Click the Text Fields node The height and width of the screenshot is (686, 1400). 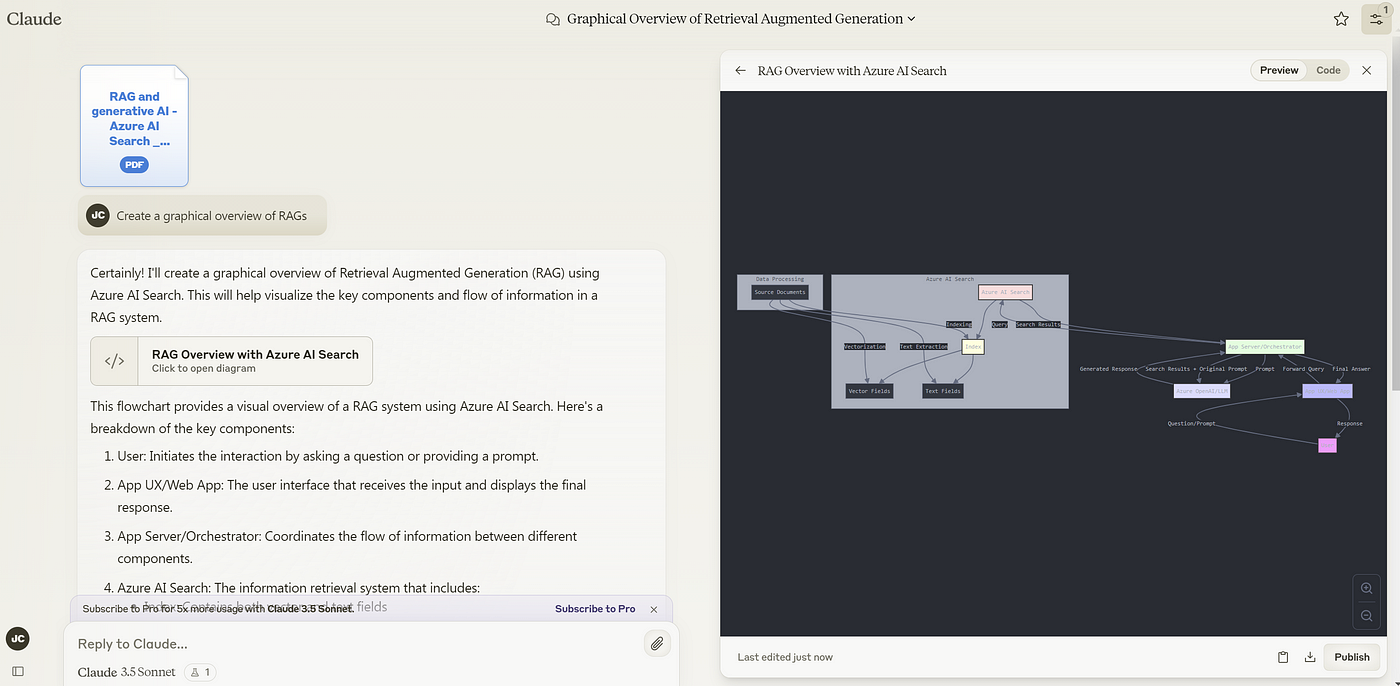click(x=943, y=391)
